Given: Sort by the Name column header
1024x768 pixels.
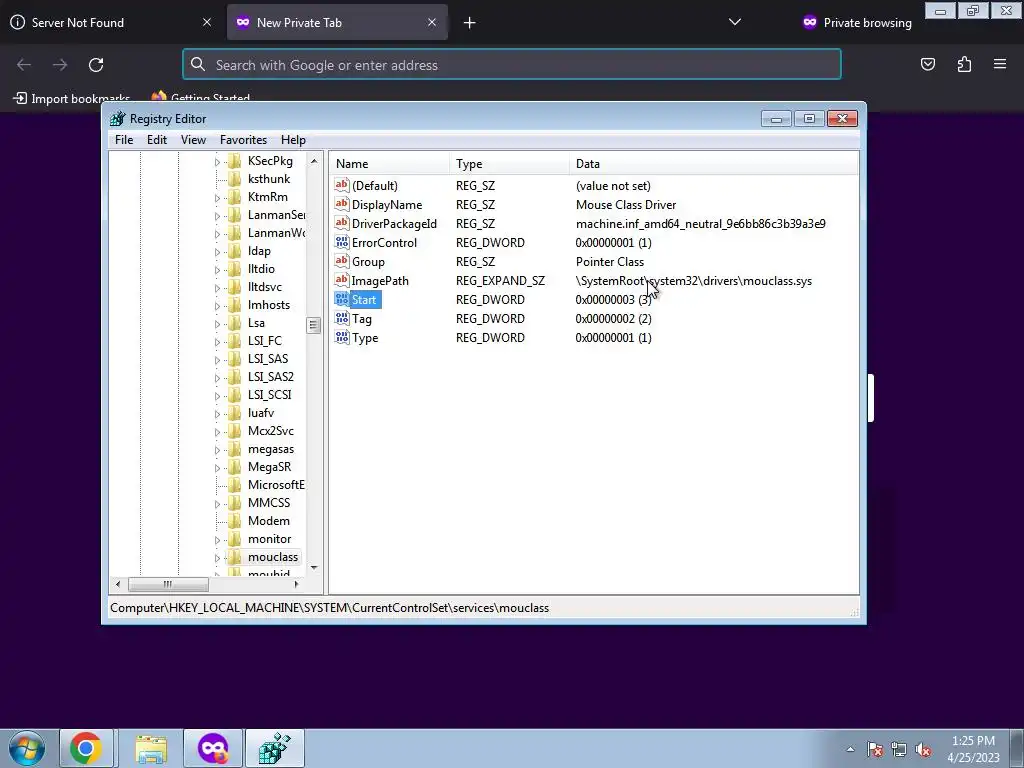Looking at the screenshot, I should coord(389,164).
